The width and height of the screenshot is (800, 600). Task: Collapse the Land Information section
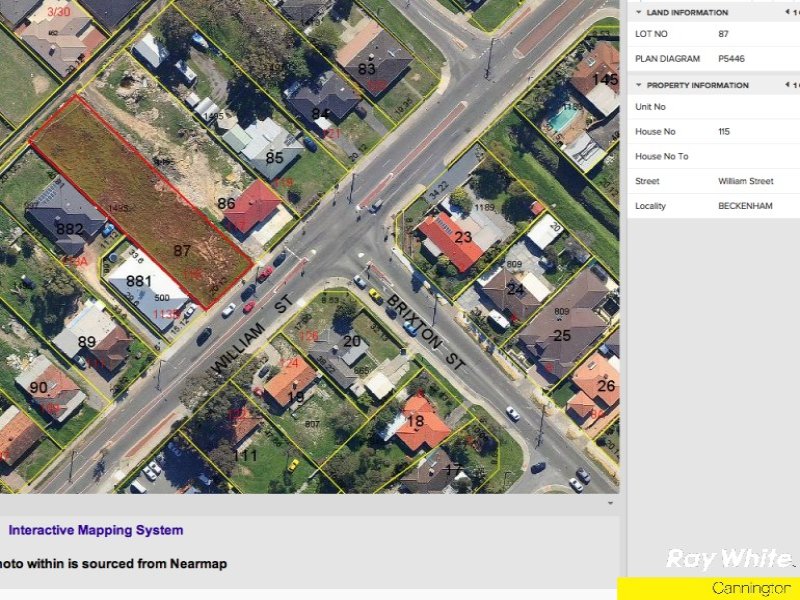pos(637,12)
